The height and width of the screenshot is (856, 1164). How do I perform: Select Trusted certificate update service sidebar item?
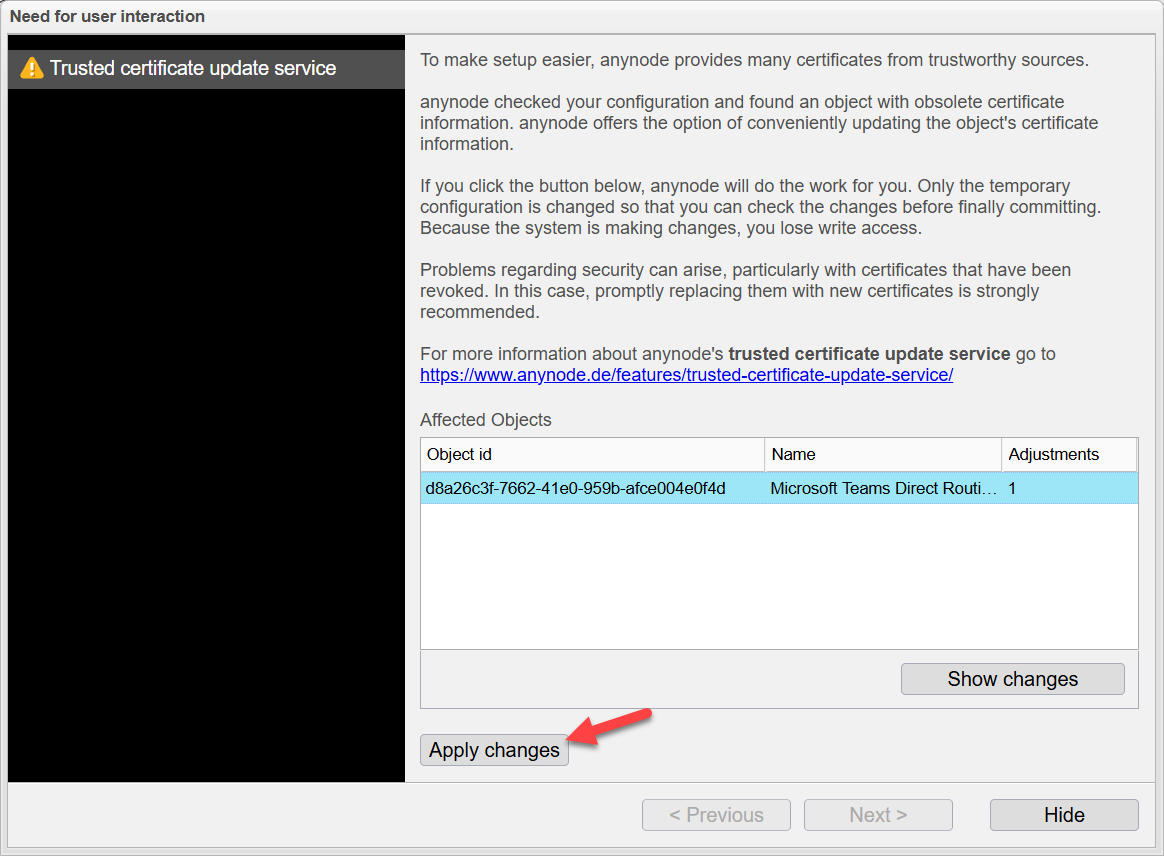pos(193,69)
